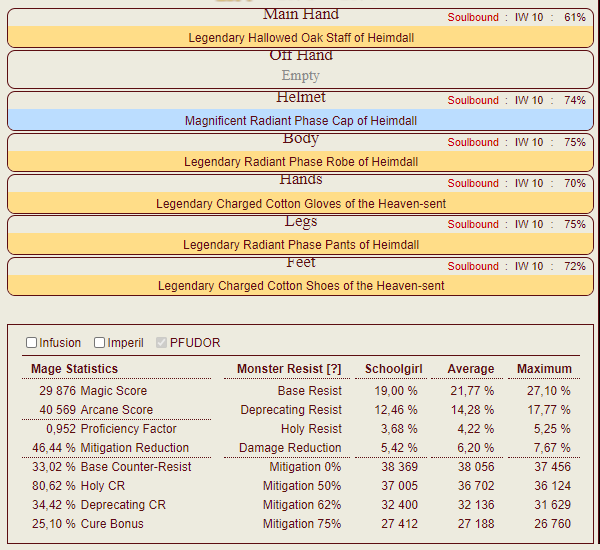Click the 40 569 Arcane Score value
The width and height of the screenshot is (600, 550).
57,410
